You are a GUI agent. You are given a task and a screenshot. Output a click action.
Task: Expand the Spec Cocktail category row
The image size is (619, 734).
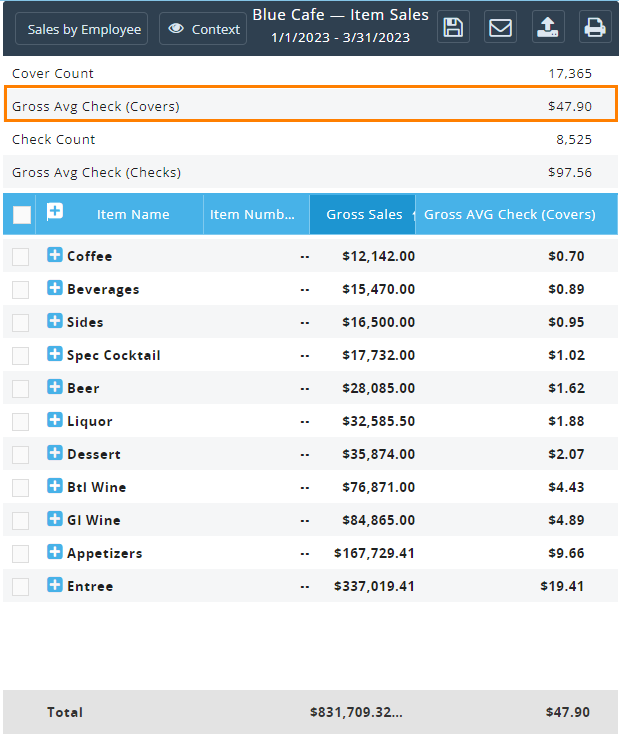click(x=55, y=353)
